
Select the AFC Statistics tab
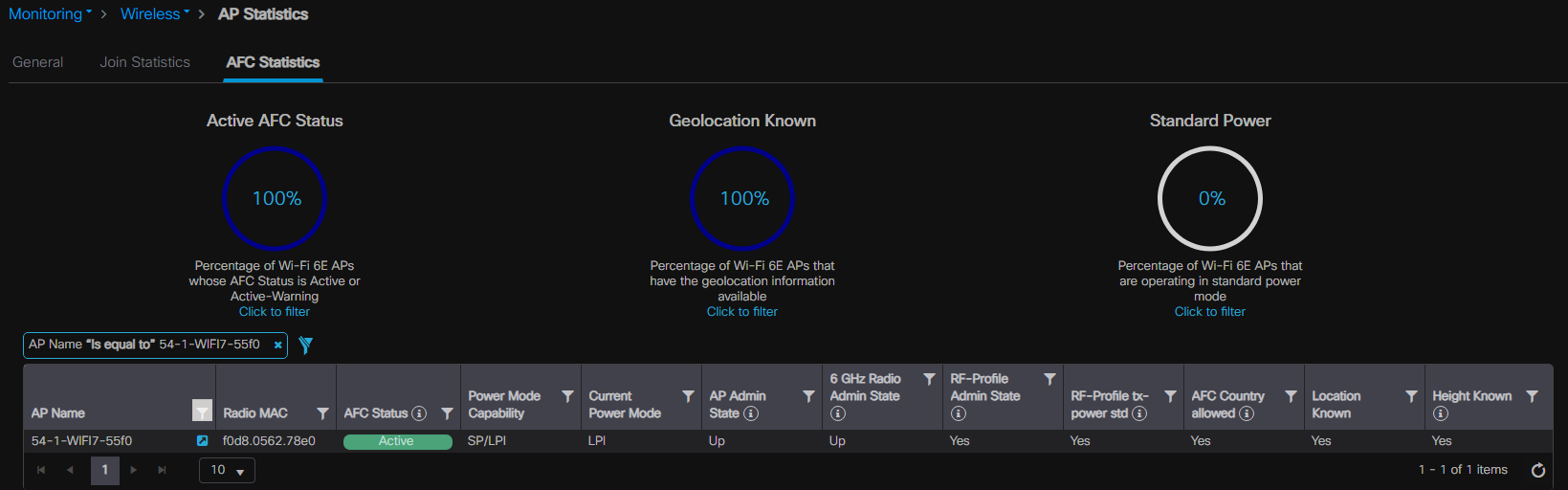[273, 62]
